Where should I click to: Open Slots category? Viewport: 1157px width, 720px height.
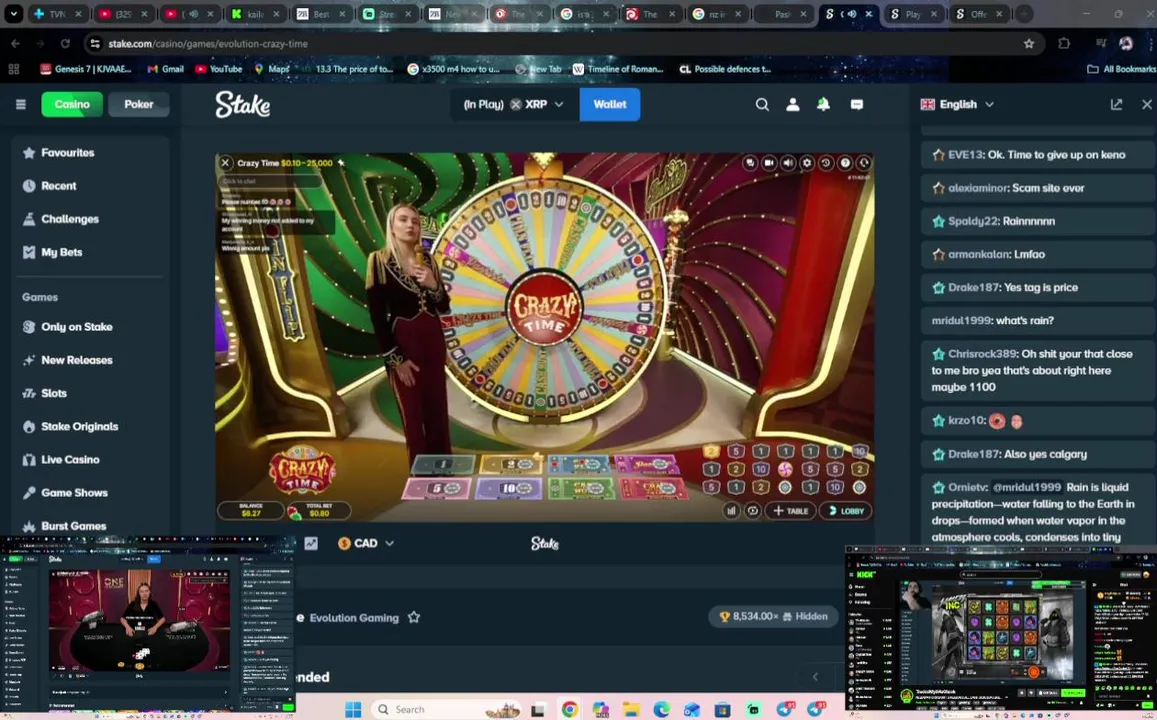tap(90, 393)
